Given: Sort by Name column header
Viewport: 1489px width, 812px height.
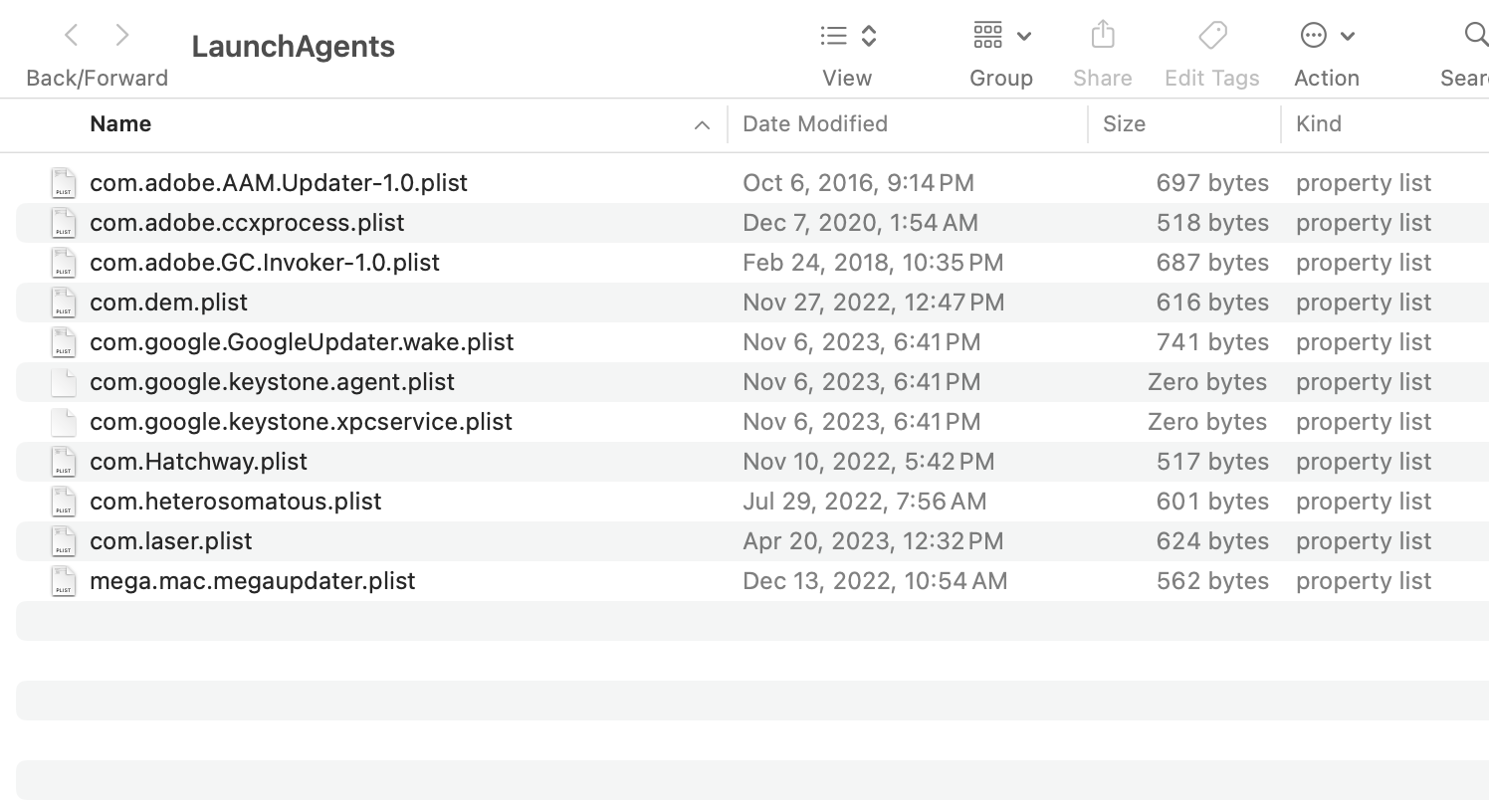Looking at the screenshot, I should (x=120, y=124).
